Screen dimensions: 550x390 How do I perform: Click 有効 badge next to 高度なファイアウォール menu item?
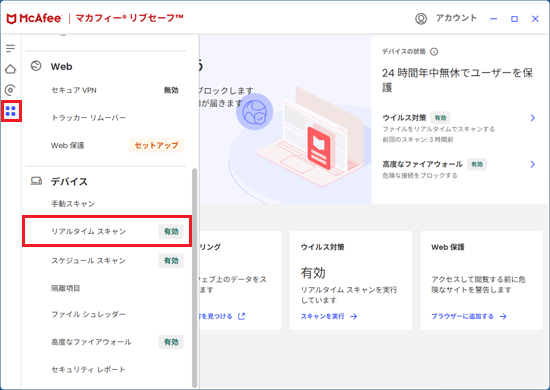(x=171, y=342)
